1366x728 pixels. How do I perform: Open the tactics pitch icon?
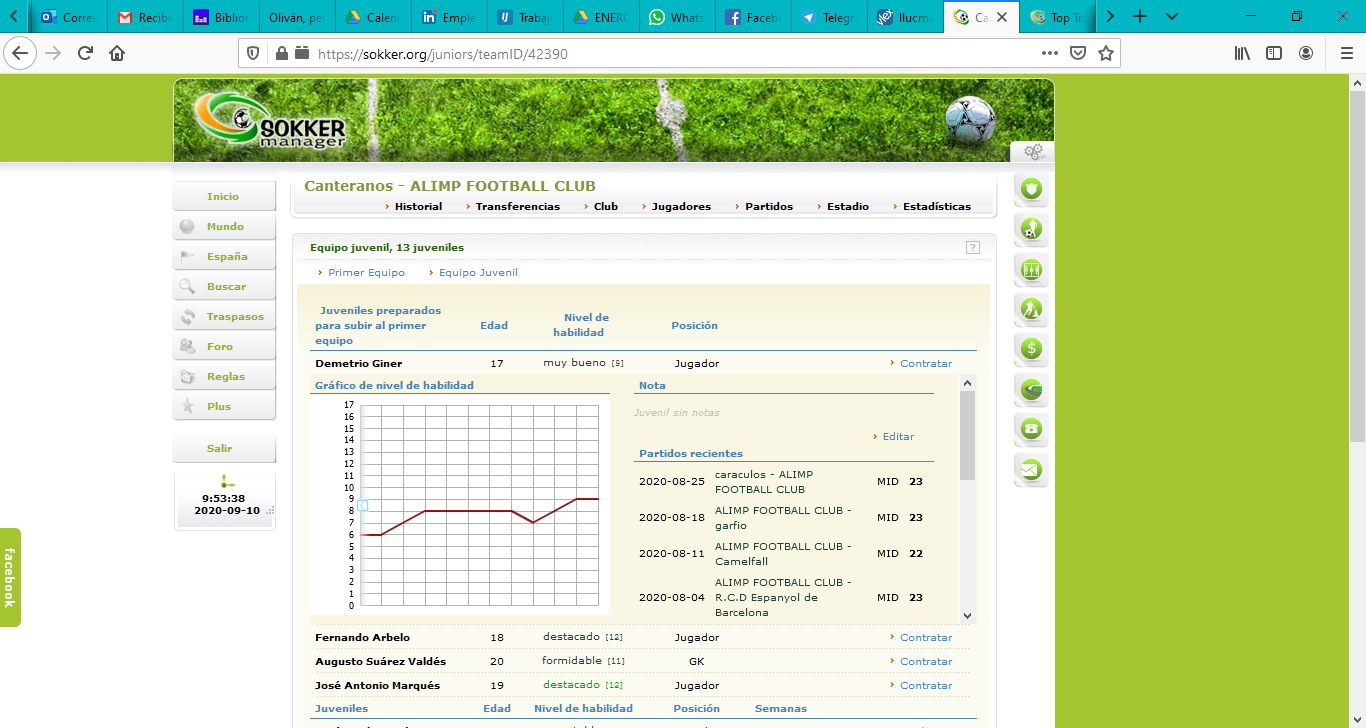[x=1031, y=269]
